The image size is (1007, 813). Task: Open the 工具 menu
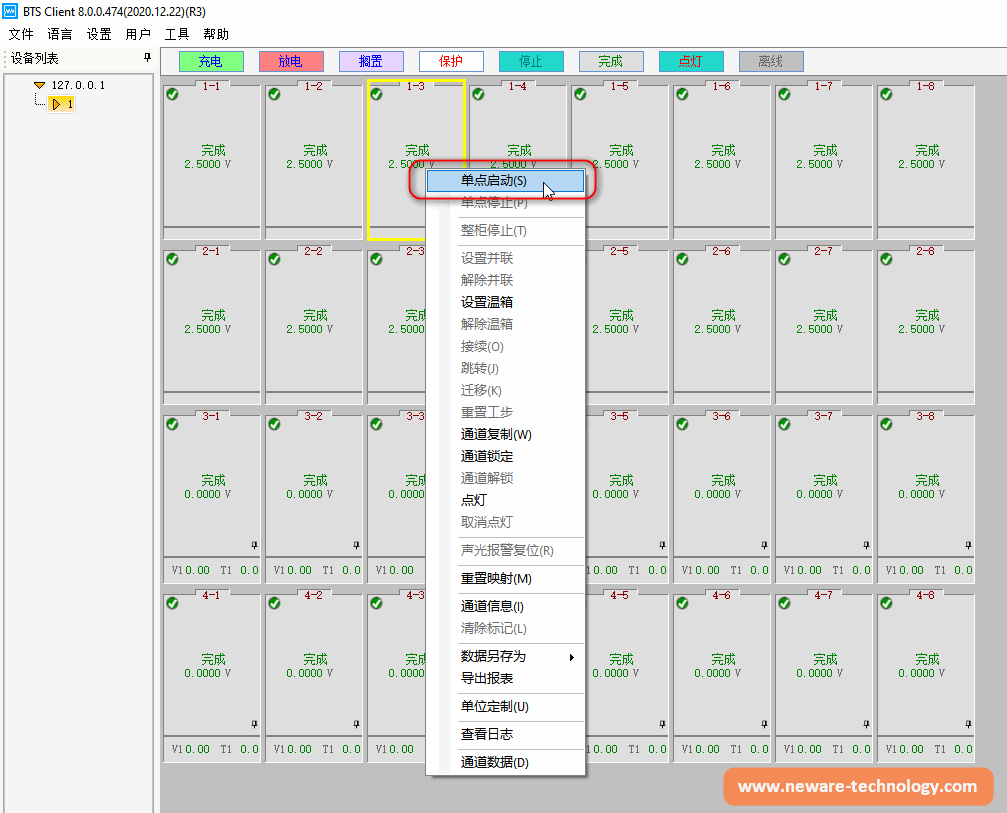pyautogui.click(x=177, y=34)
